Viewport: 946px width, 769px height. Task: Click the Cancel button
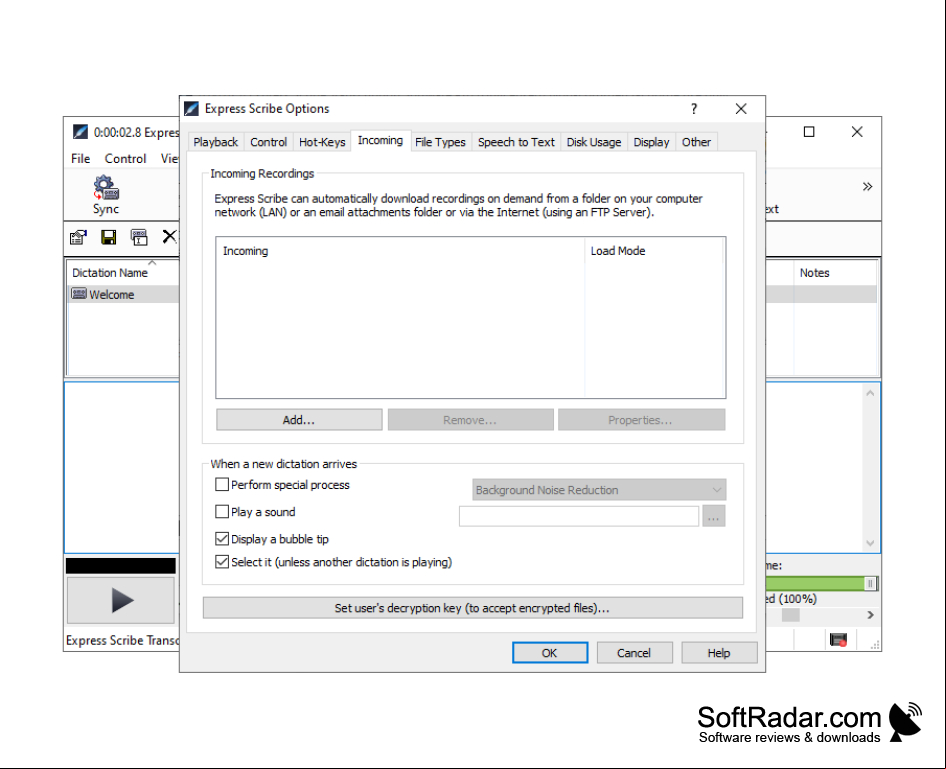pyautogui.click(x=634, y=653)
